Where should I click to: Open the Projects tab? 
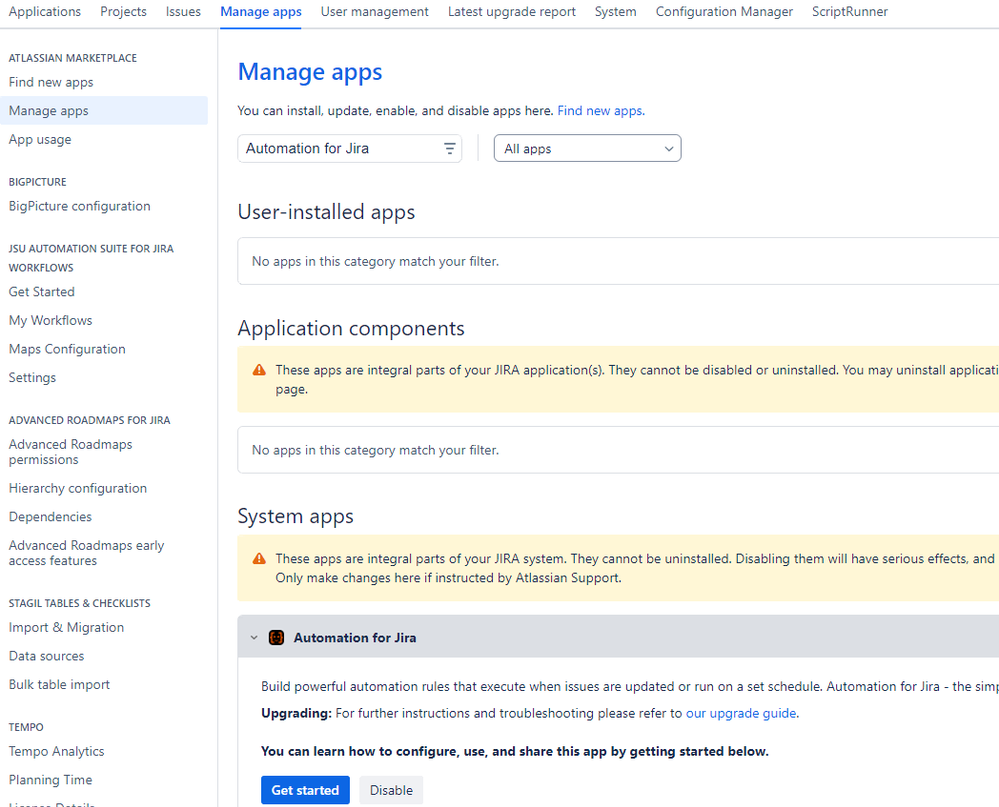coord(123,11)
